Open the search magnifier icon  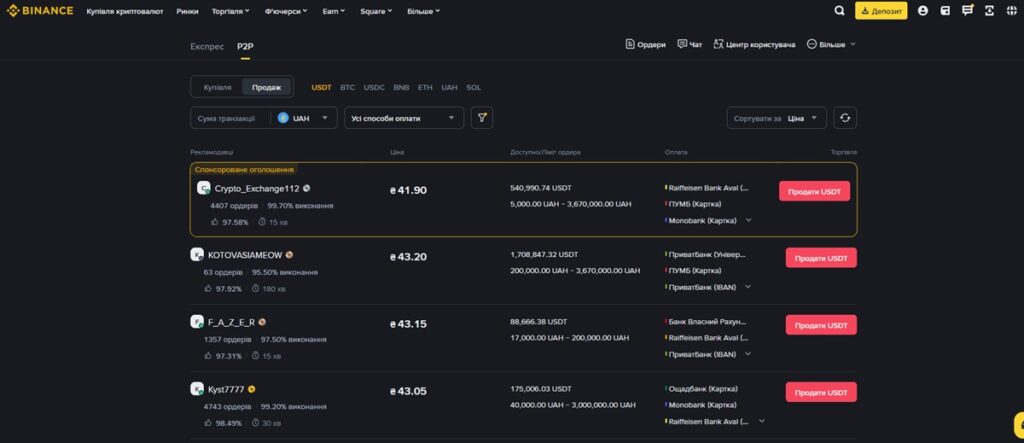pos(840,10)
